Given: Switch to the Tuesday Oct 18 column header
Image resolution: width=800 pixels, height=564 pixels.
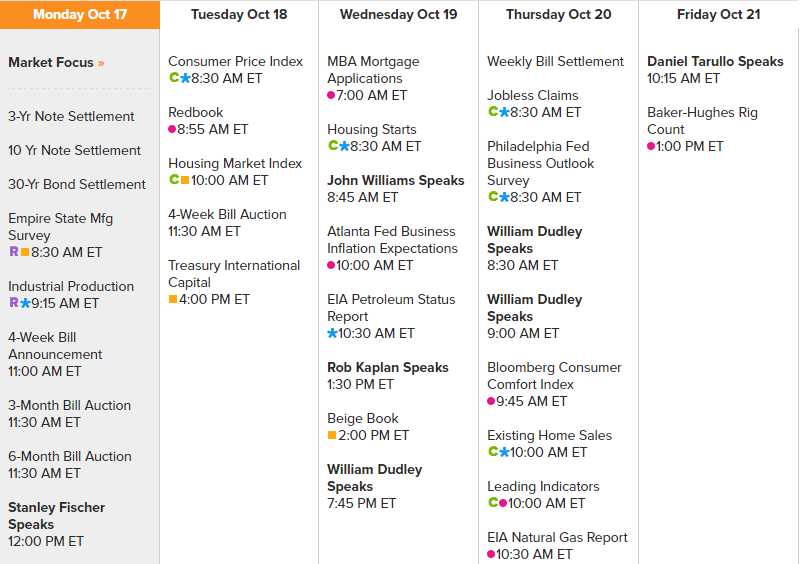Looking at the screenshot, I should tap(239, 14).
